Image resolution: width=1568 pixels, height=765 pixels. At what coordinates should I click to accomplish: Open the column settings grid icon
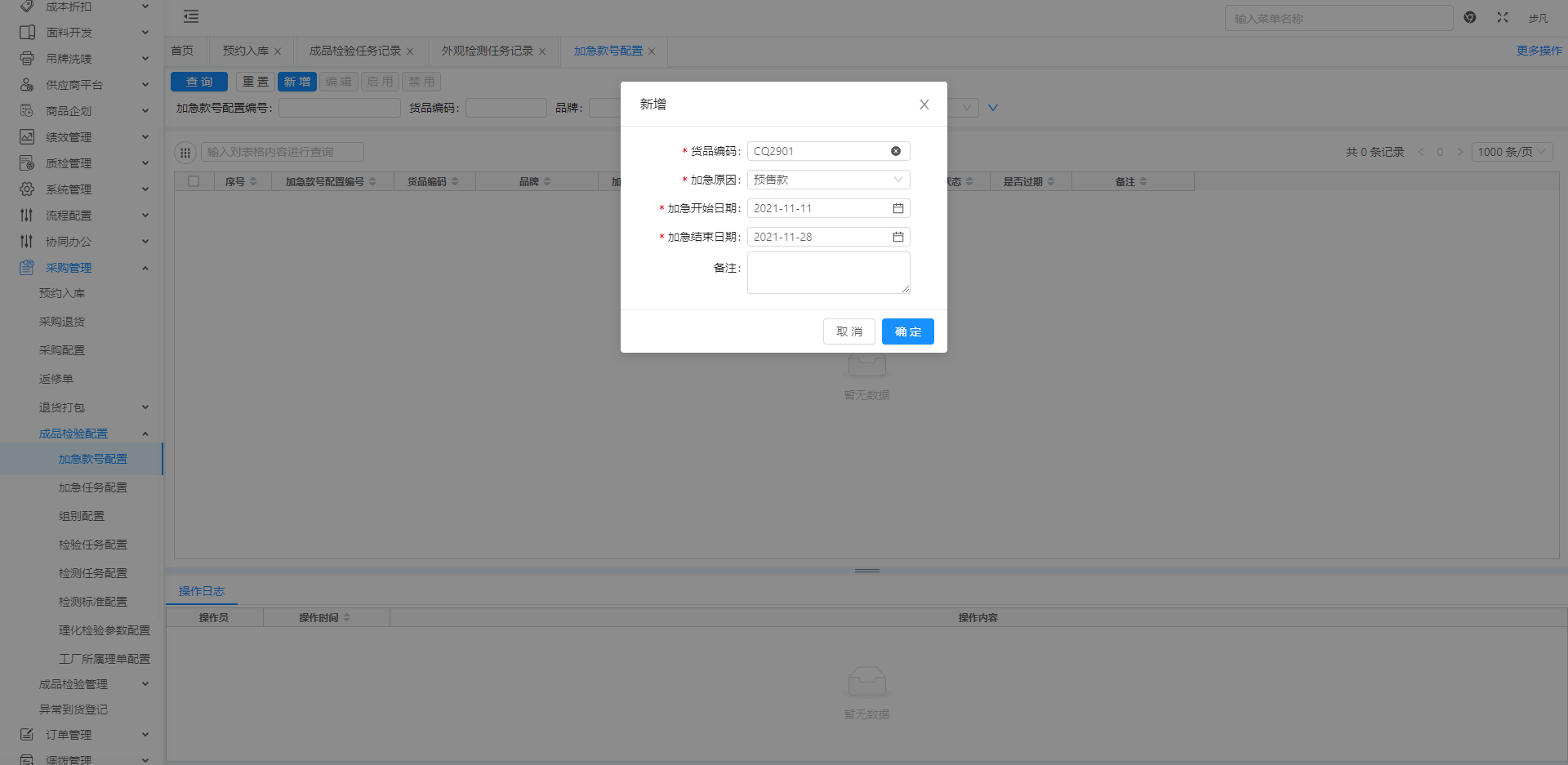pos(185,152)
